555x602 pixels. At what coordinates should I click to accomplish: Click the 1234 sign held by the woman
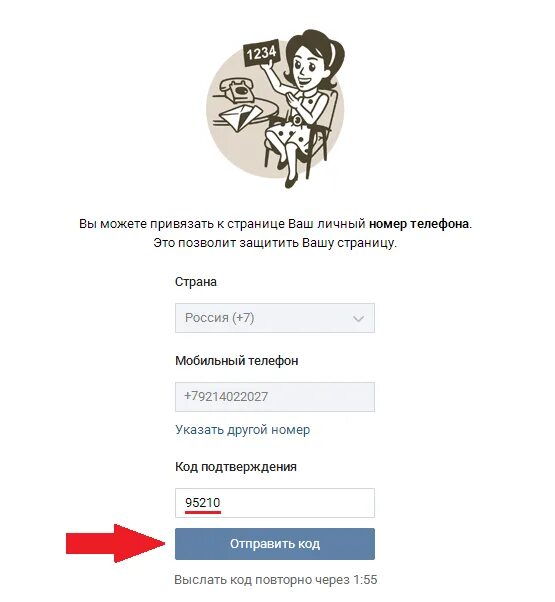(261, 53)
